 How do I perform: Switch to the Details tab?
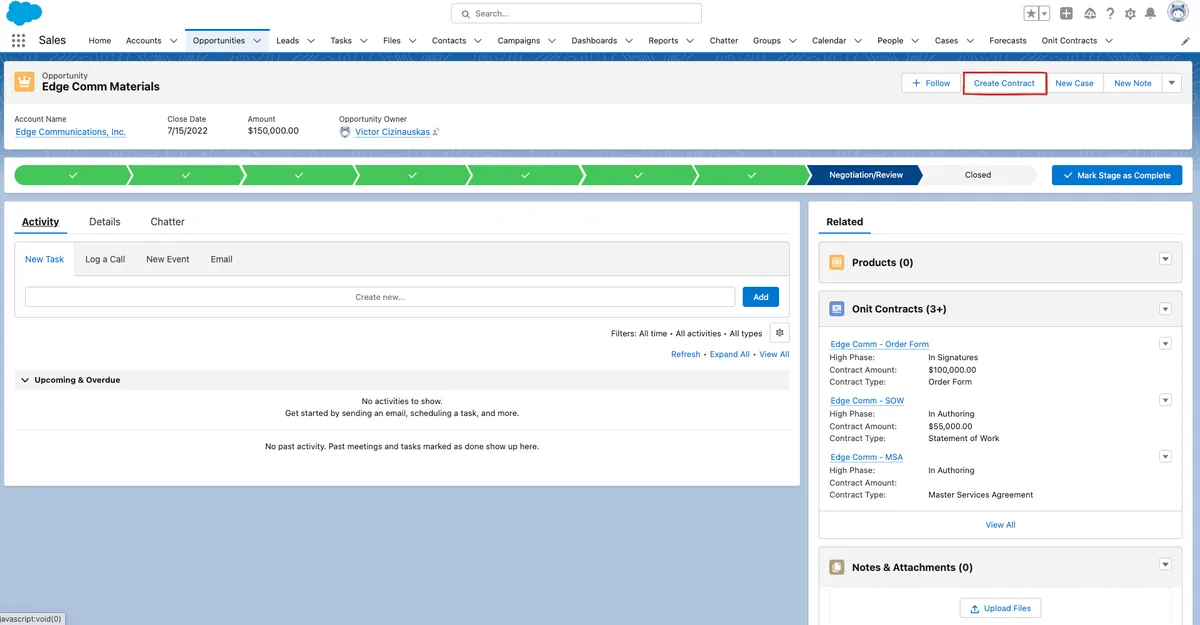(105, 222)
